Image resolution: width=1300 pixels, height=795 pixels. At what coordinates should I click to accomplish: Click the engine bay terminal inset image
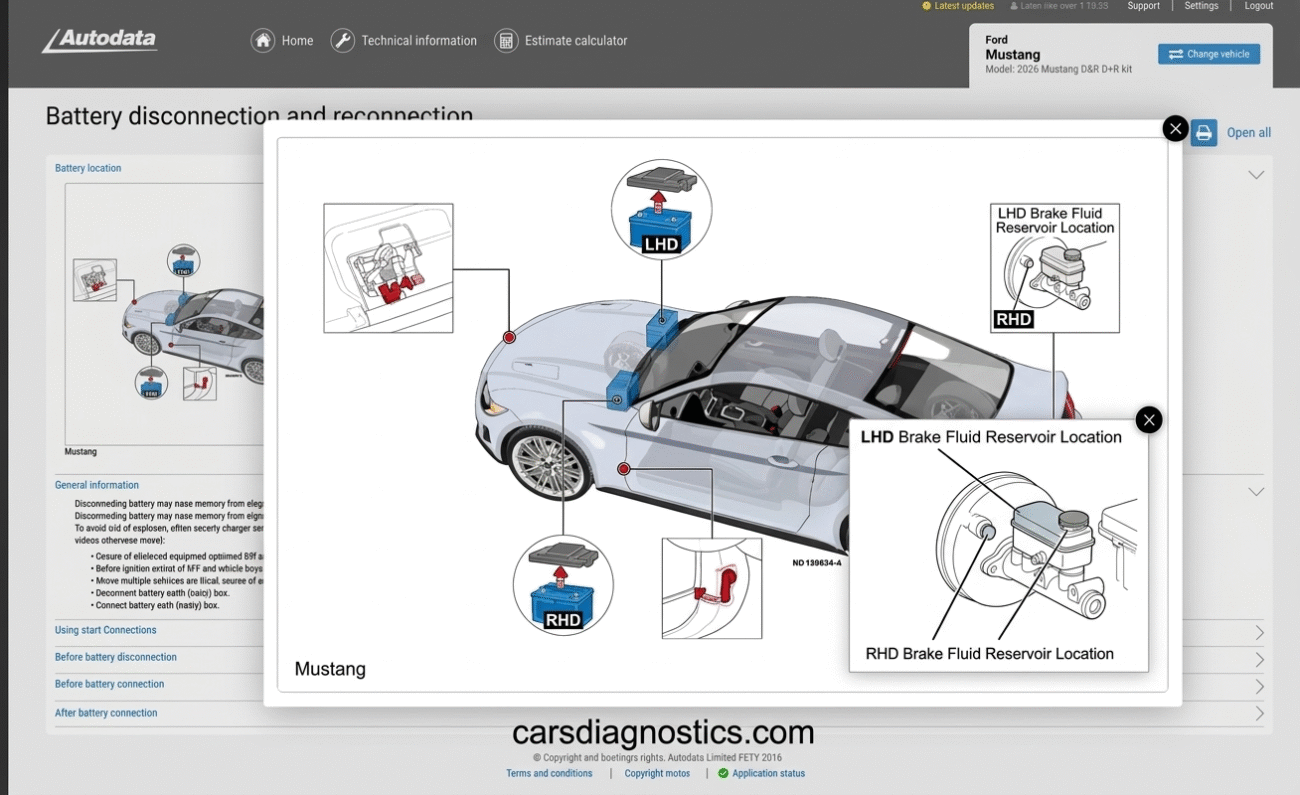point(388,268)
